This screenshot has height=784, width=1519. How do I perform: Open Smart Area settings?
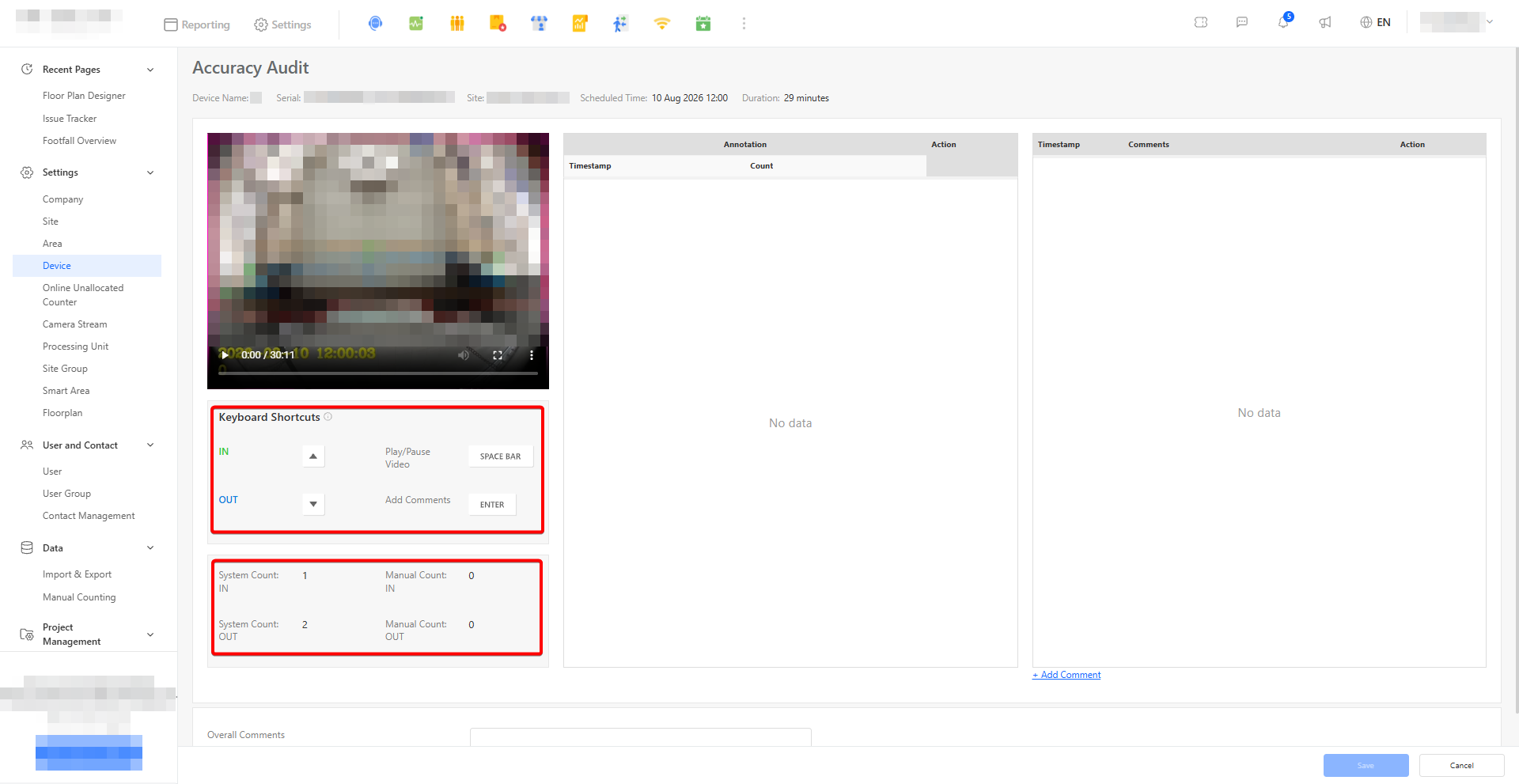[x=66, y=391]
